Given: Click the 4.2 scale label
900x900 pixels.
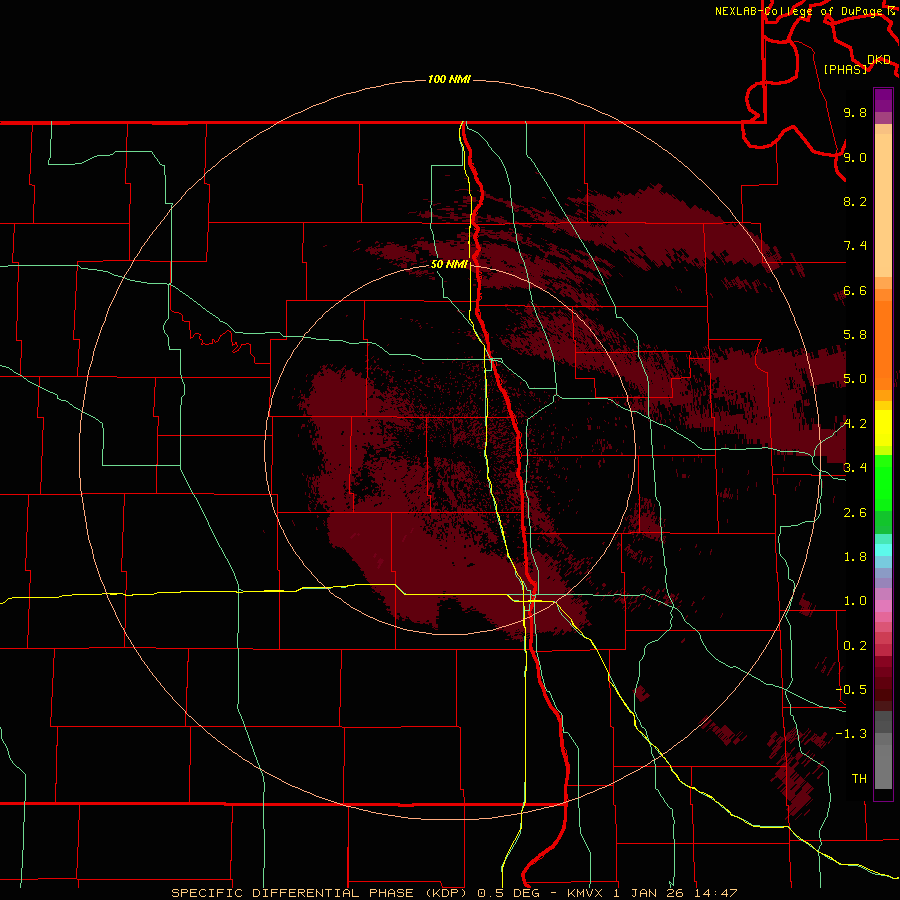Looking at the screenshot, I should point(855,424).
